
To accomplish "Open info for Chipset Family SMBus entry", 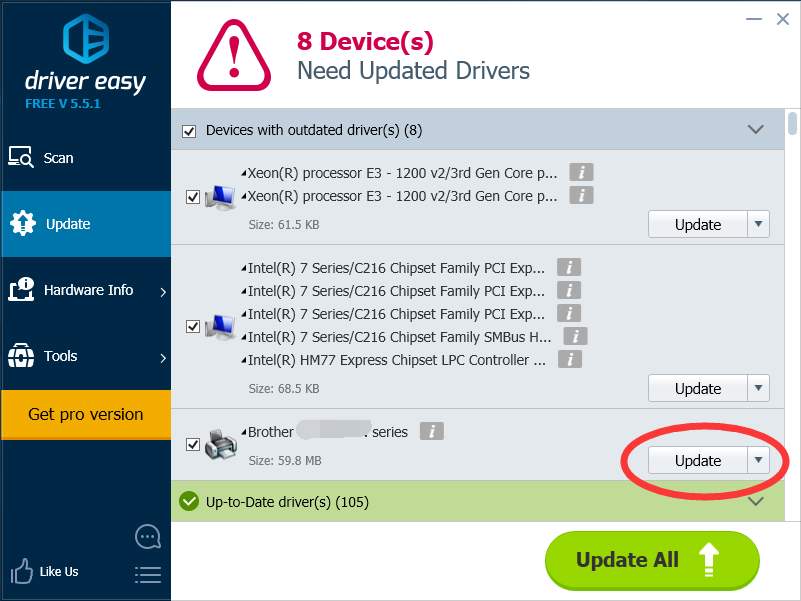I will 575,336.
